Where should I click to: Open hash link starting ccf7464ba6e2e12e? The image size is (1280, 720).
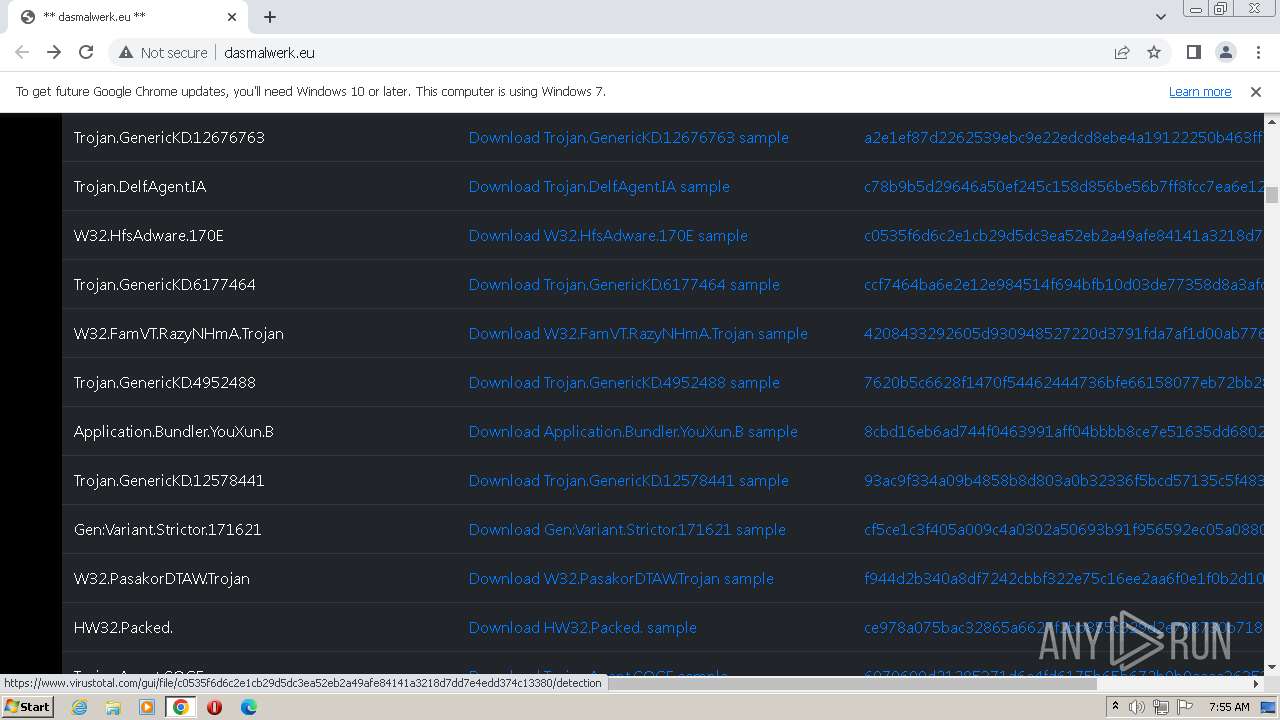[1063, 284]
